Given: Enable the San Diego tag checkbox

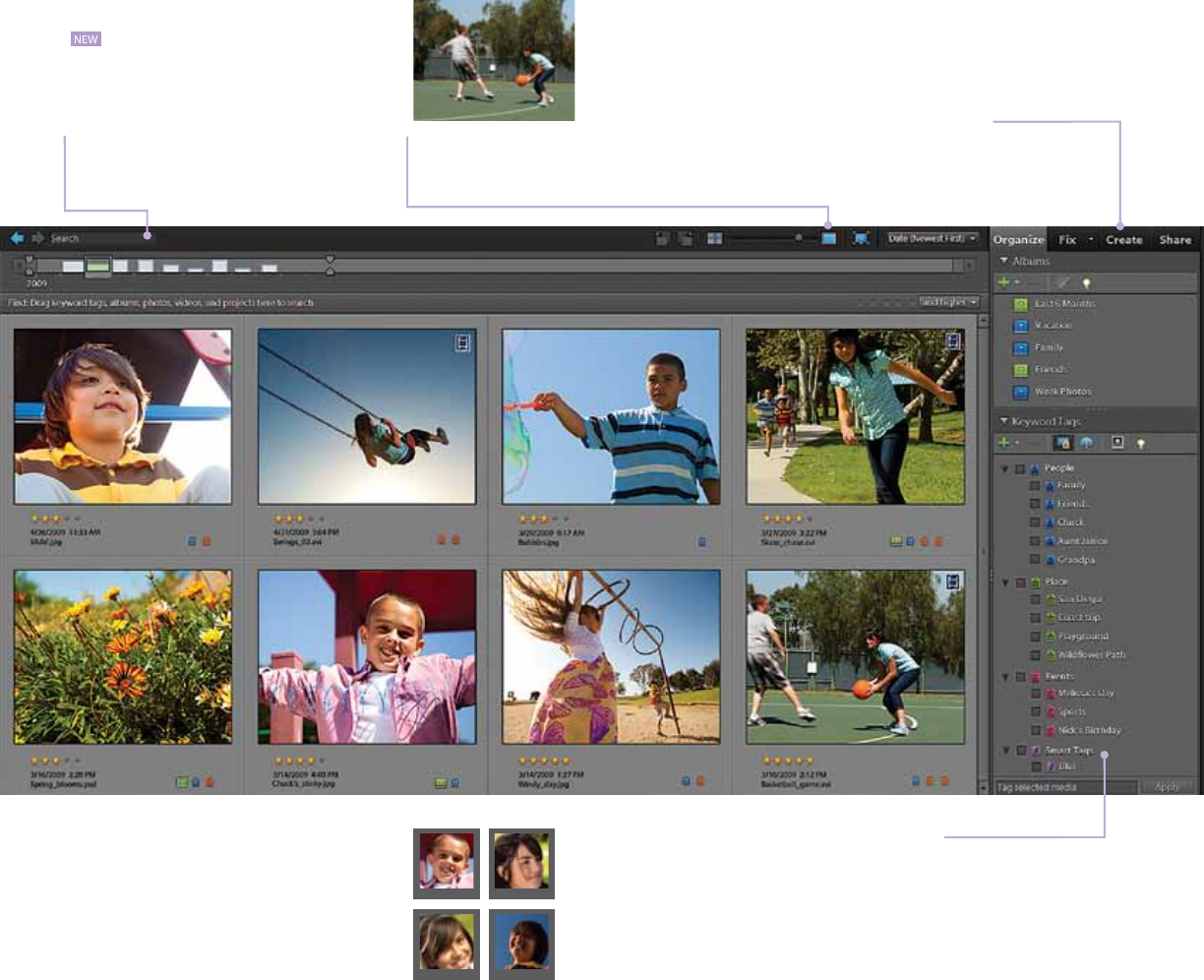Looking at the screenshot, I should [x=1035, y=599].
